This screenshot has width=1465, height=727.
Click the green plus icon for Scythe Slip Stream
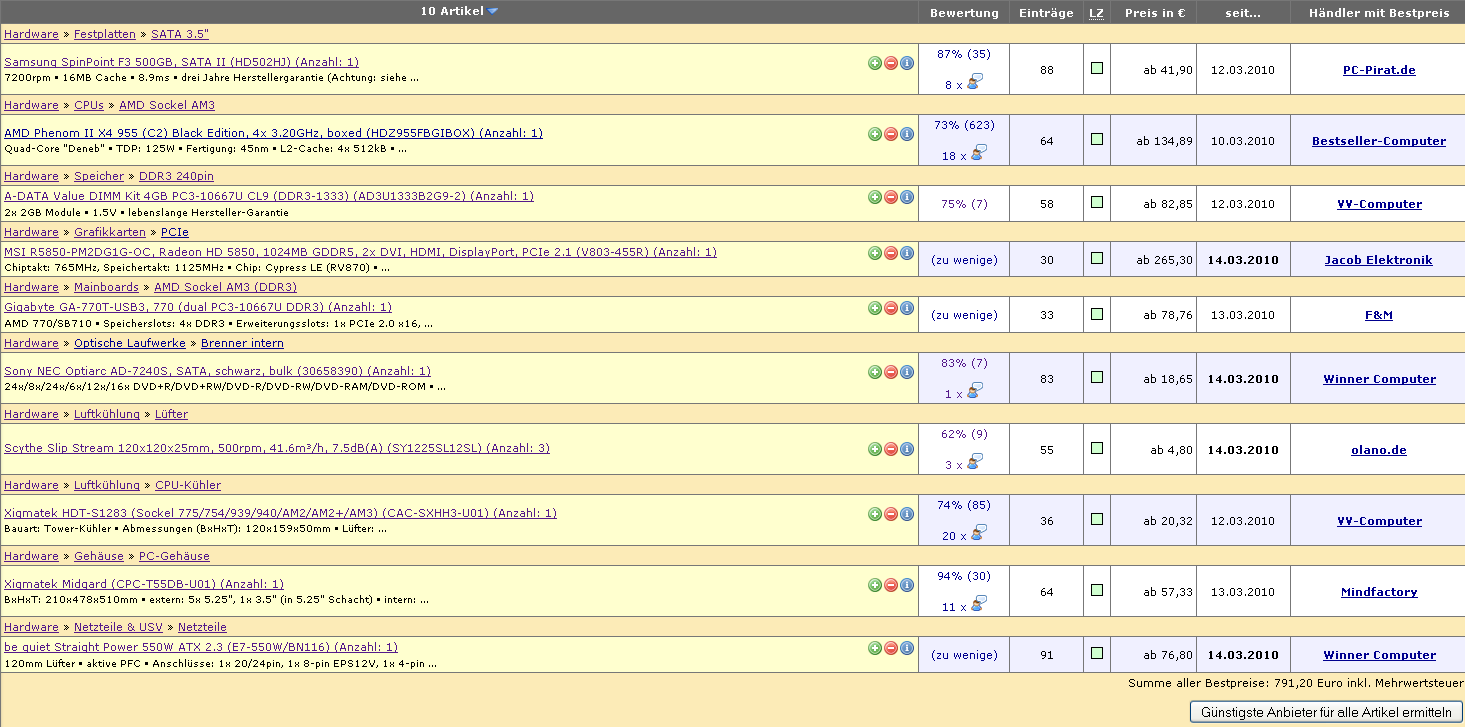875,449
